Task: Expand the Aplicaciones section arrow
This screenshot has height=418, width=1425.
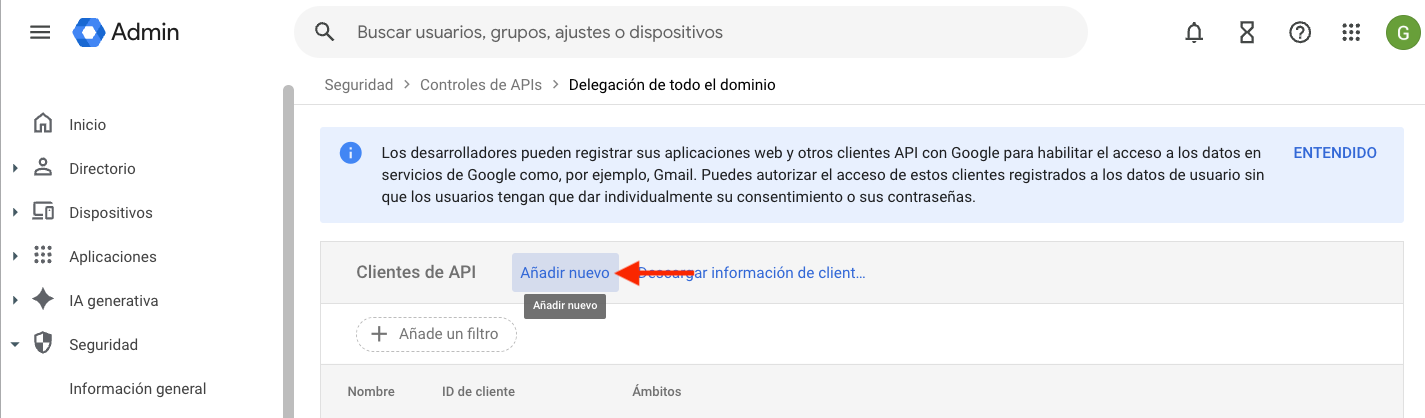Action: (15, 257)
